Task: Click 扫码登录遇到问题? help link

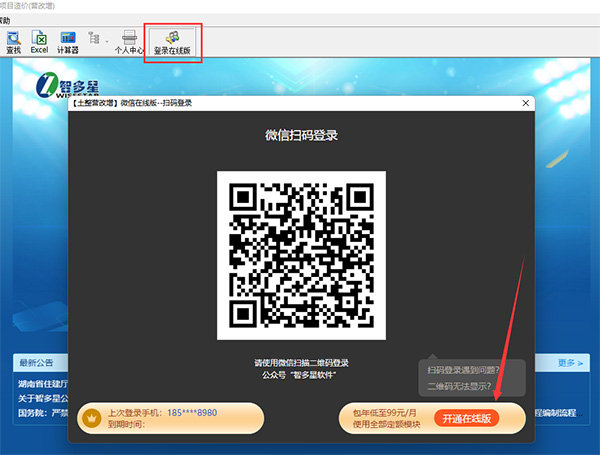Action: (x=465, y=370)
